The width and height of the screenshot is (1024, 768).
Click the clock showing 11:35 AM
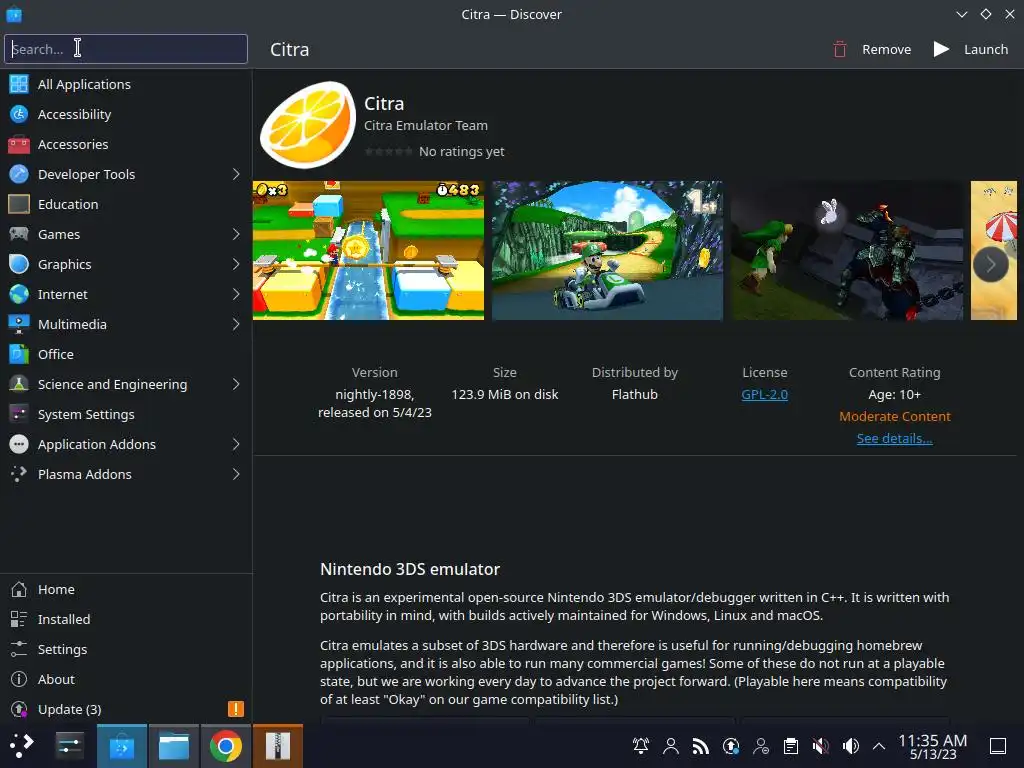933,746
